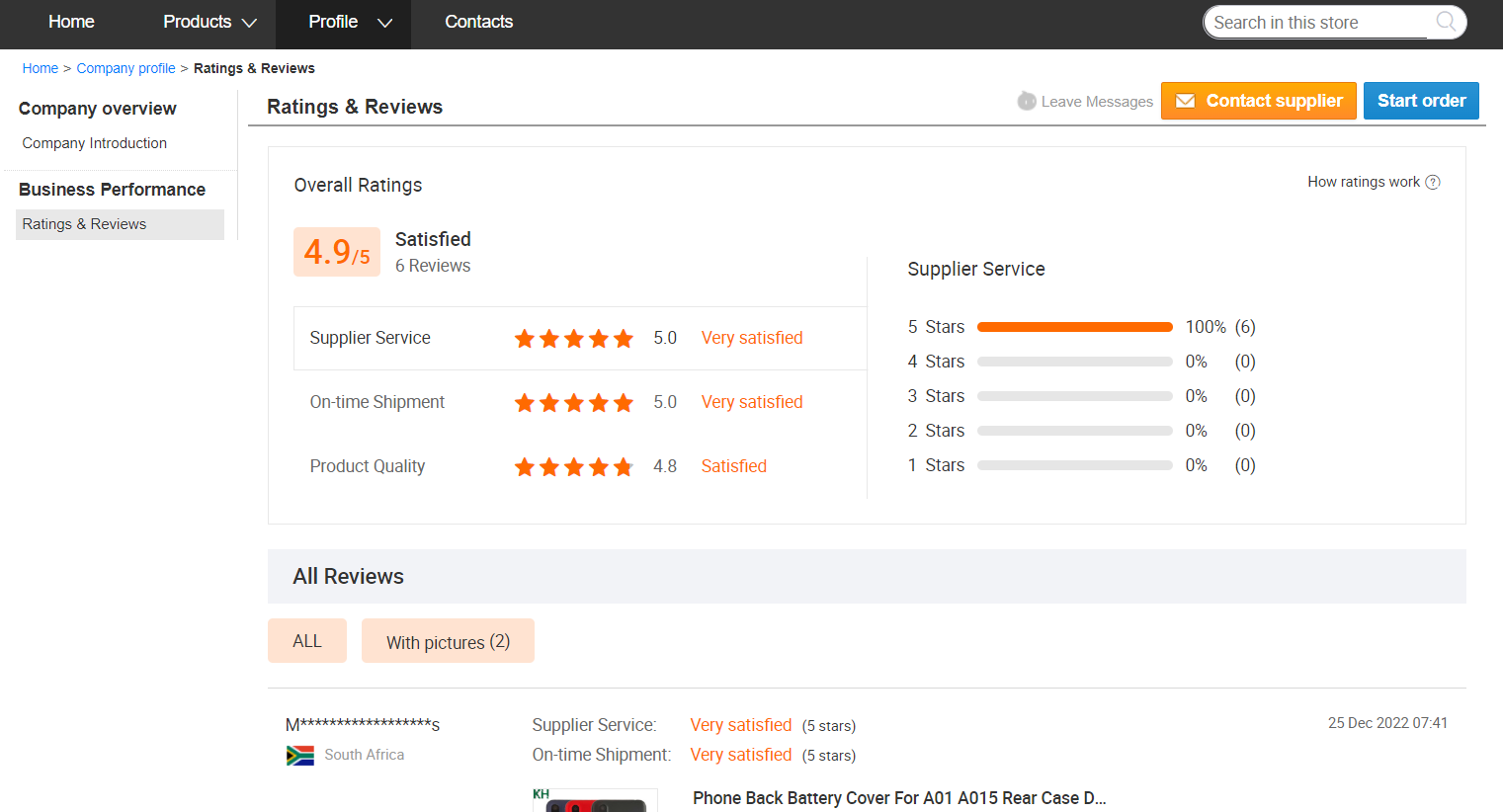Click the How ratings work link
The image size is (1503, 812).
click(1363, 182)
